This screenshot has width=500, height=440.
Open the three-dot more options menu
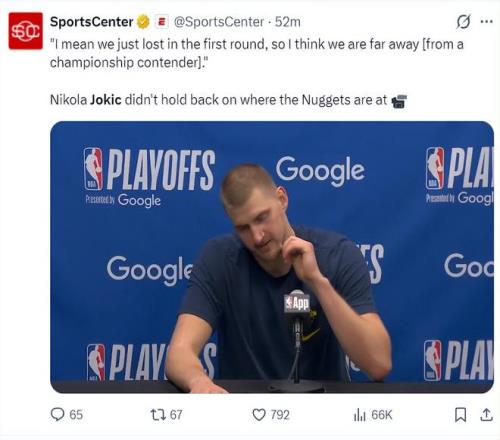(x=487, y=22)
